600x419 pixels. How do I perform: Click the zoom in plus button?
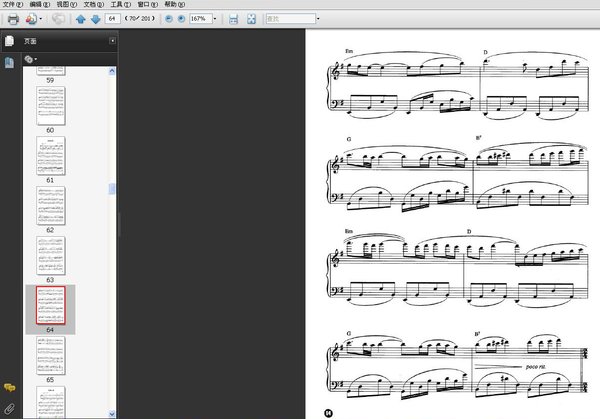[181, 18]
